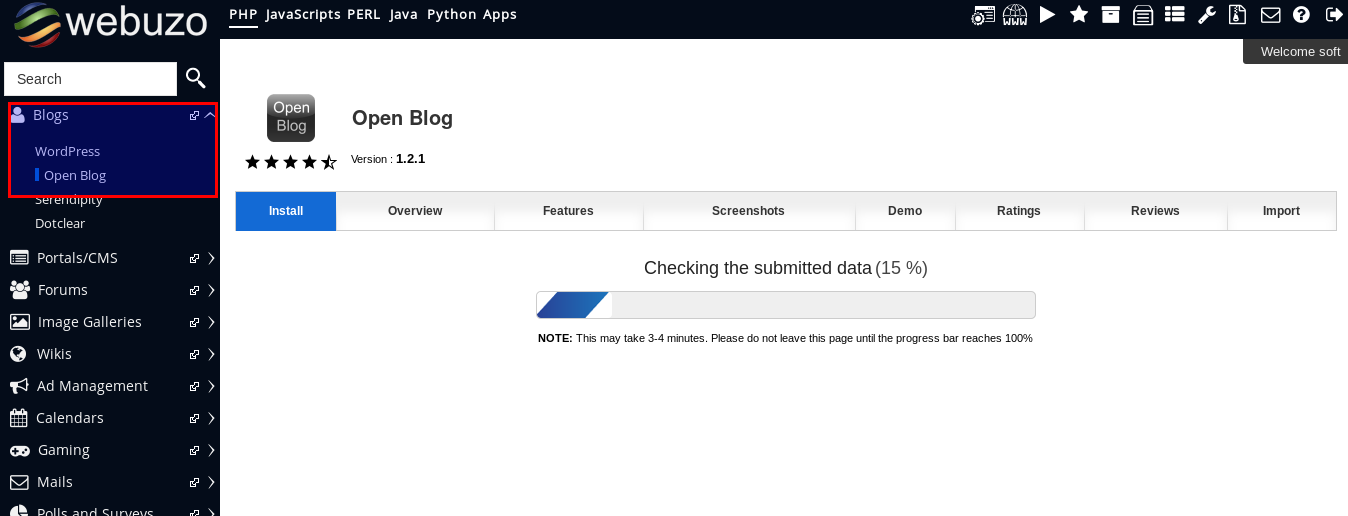The image size is (1348, 516).
Task: Click the search magnifier icon
Action: click(196, 78)
